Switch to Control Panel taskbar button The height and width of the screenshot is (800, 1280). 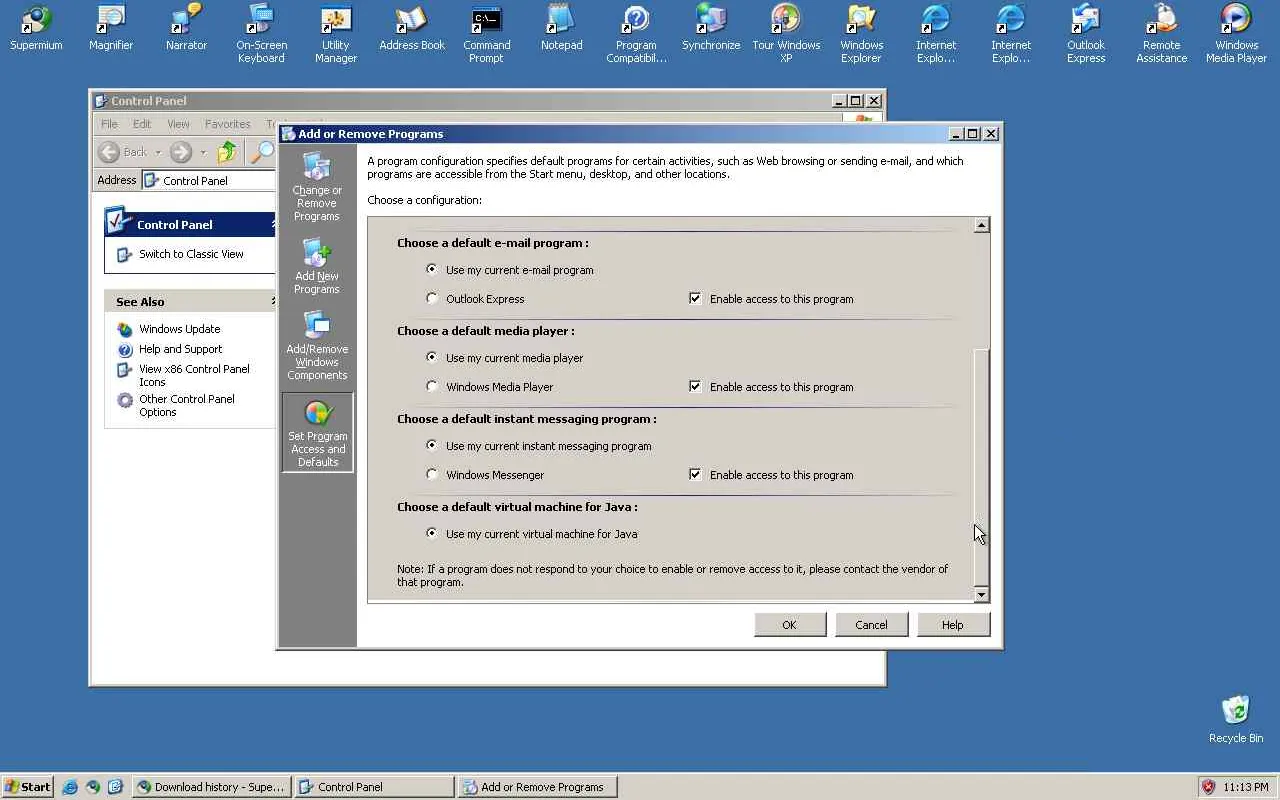tap(375, 787)
